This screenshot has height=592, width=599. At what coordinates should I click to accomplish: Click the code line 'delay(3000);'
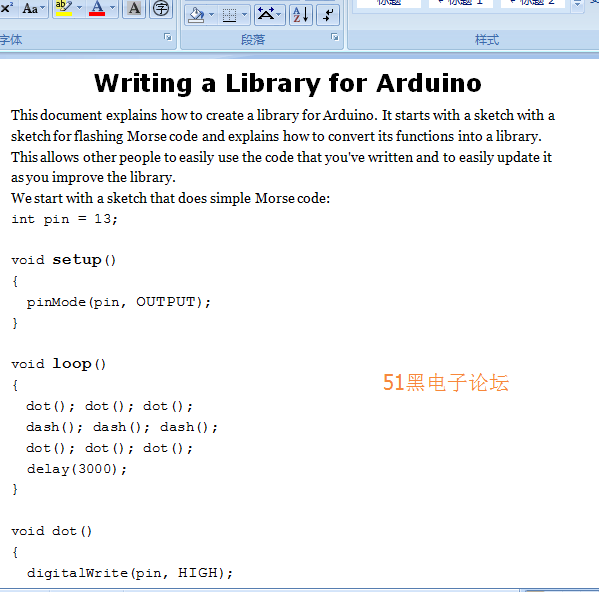[76, 469]
